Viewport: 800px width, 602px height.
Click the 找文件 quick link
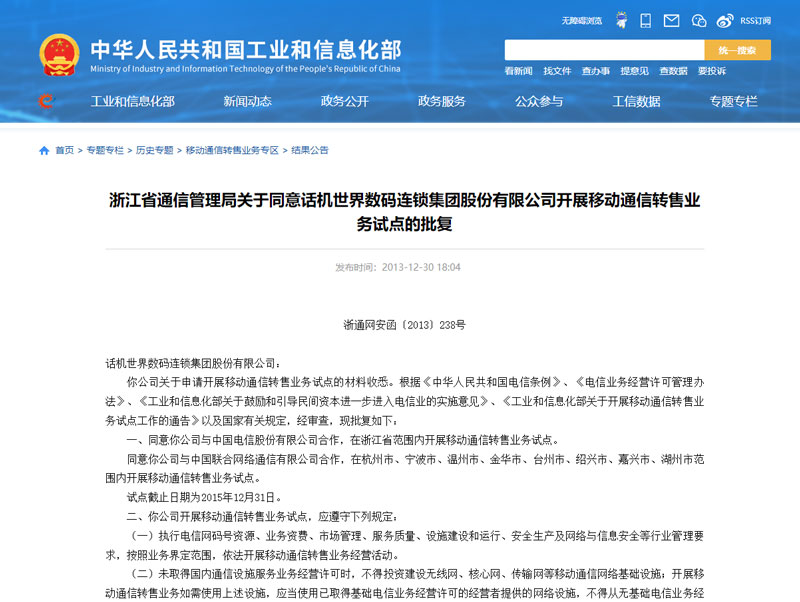[557, 71]
